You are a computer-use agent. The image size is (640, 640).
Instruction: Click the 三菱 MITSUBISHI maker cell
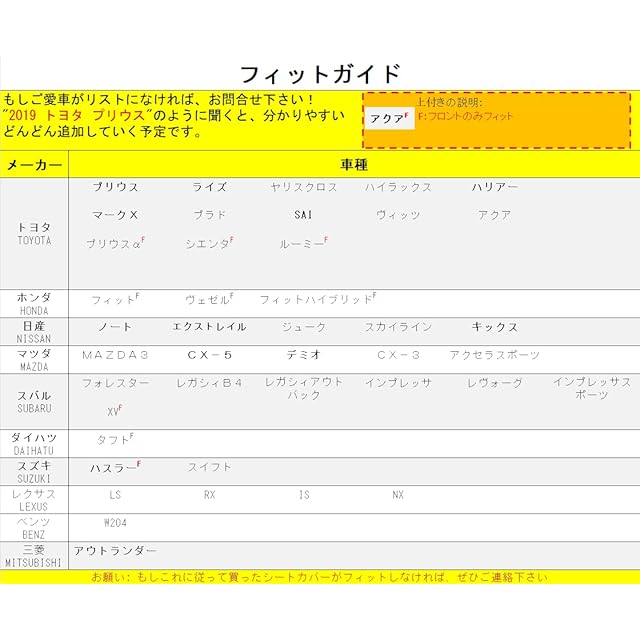34,556
